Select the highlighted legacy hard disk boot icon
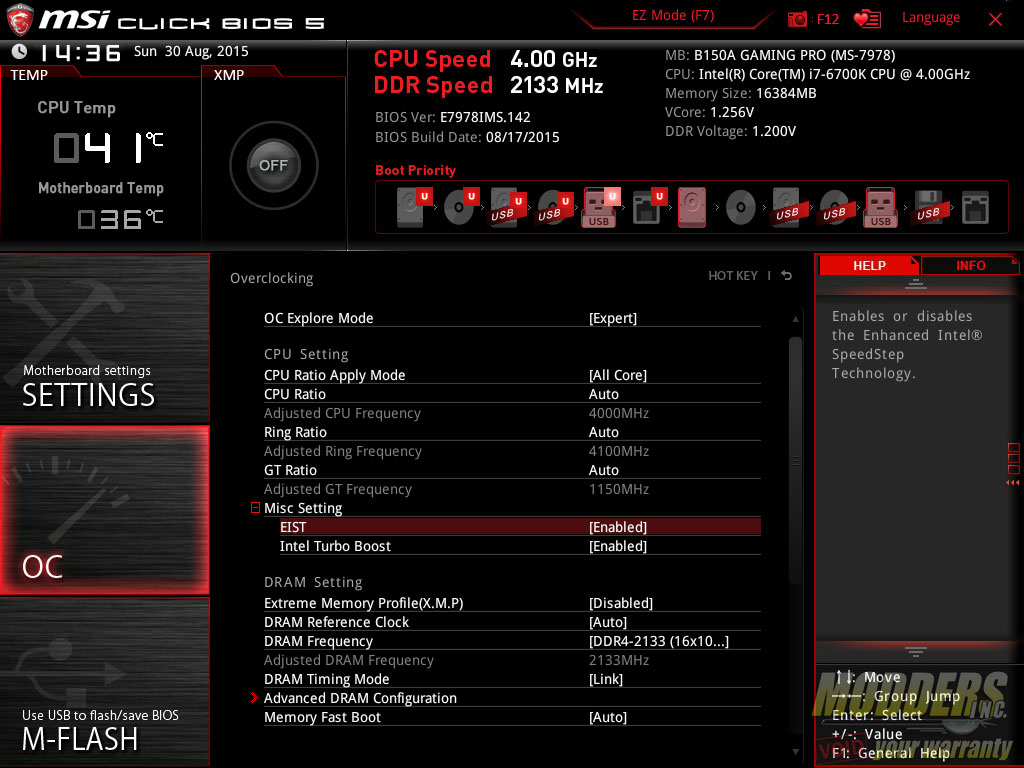 (x=692, y=208)
